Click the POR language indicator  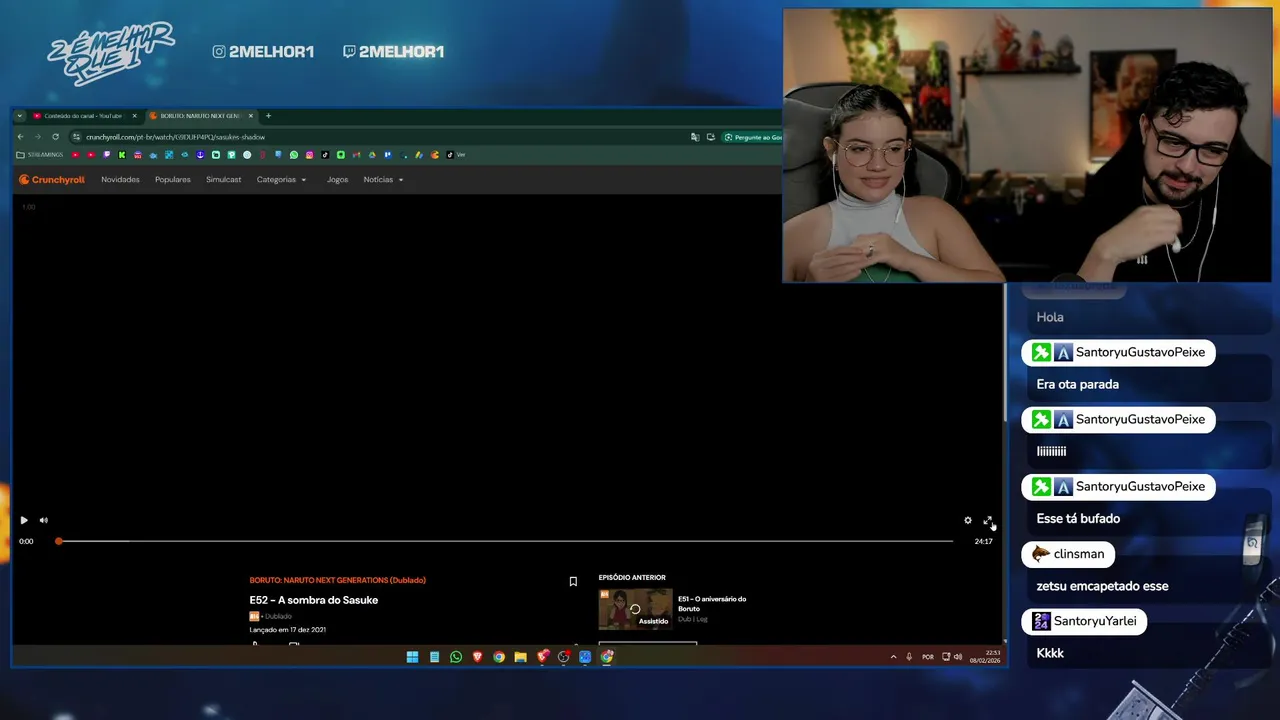pos(928,657)
